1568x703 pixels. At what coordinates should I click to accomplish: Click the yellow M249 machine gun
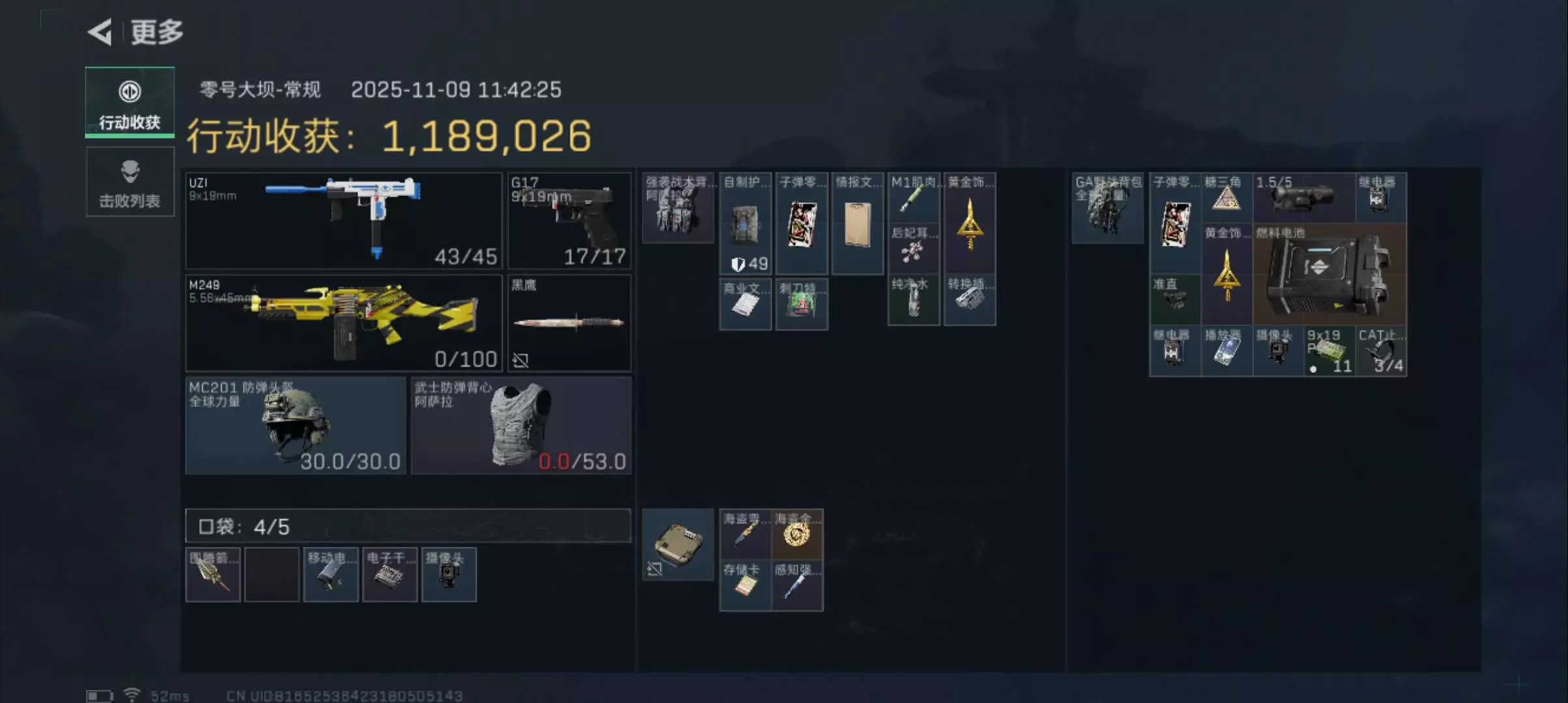344,323
